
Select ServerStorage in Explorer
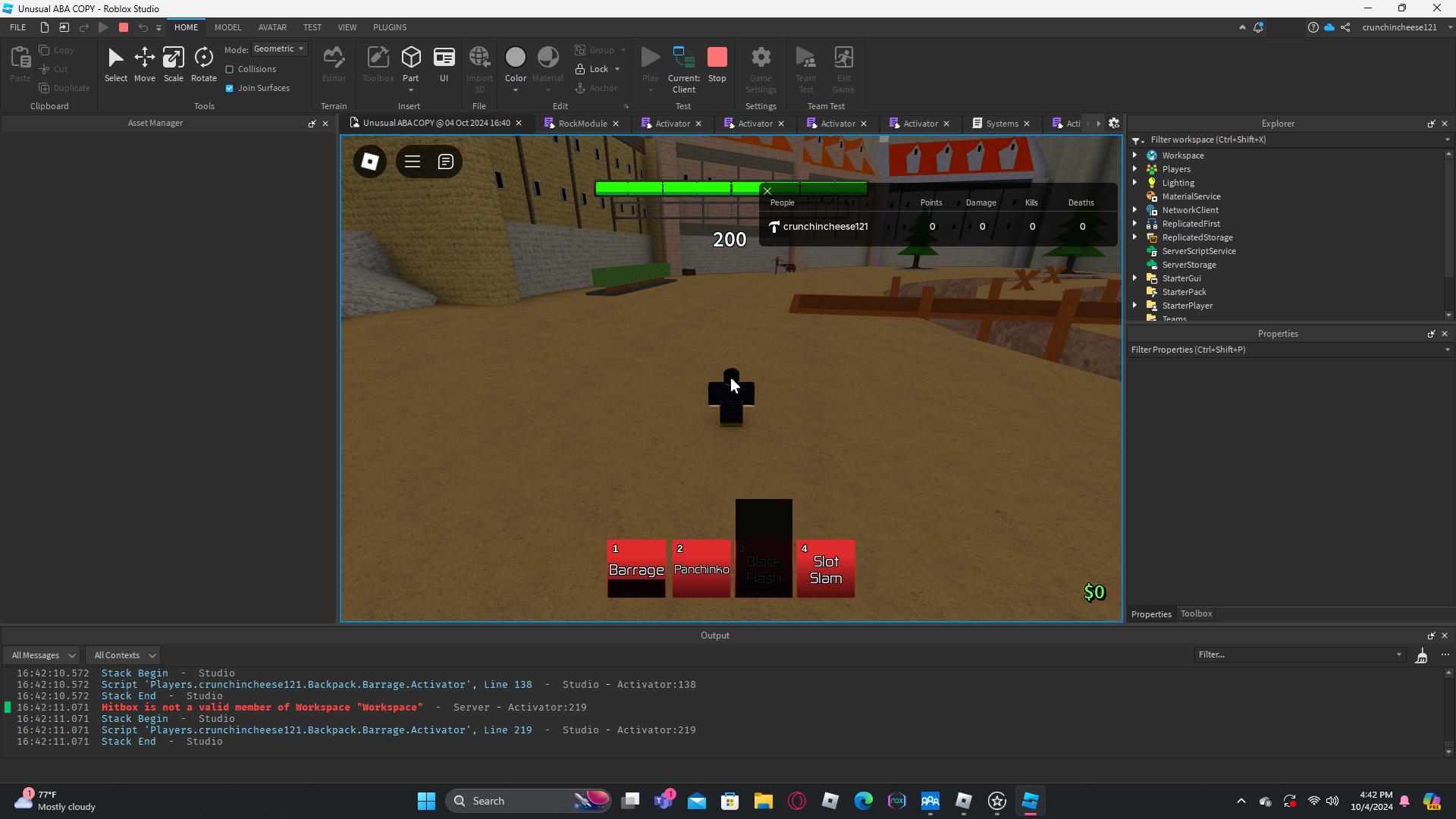coord(1188,265)
